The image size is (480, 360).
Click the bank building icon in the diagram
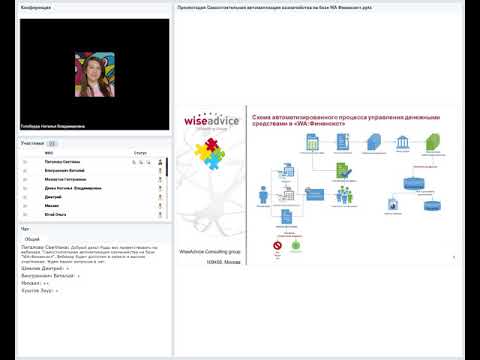402,142
